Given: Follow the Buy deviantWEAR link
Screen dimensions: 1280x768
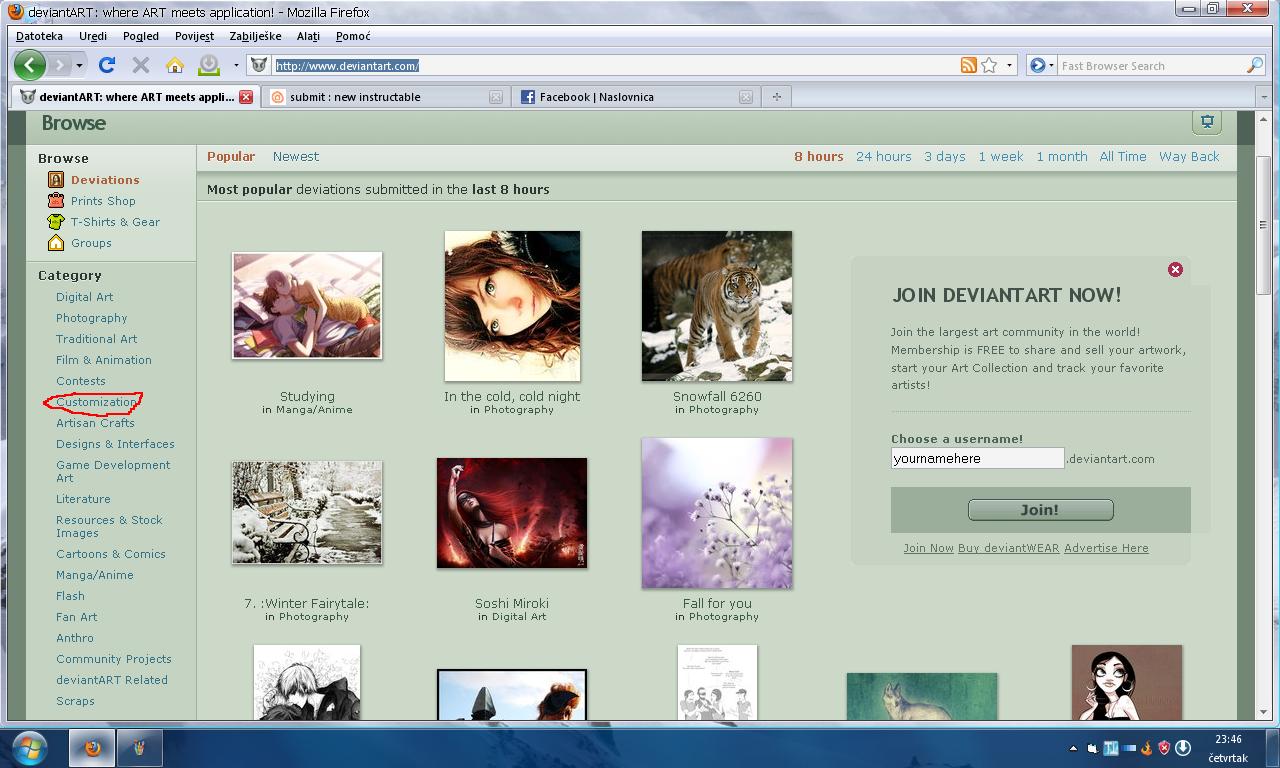Looking at the screenshot, I should tap(1008, 548).
